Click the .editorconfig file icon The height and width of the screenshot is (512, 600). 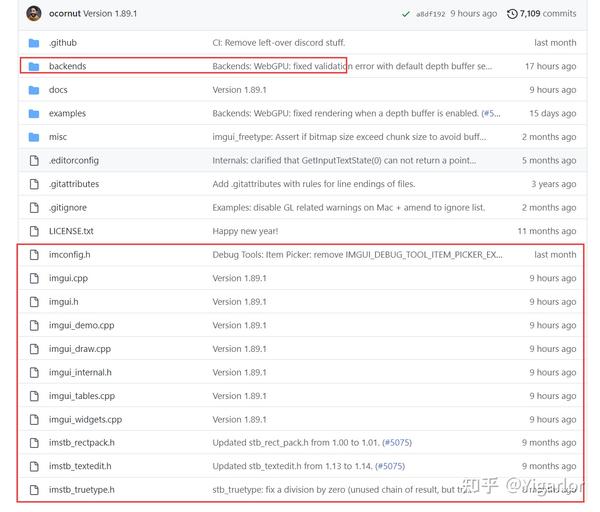coord(33,160)
